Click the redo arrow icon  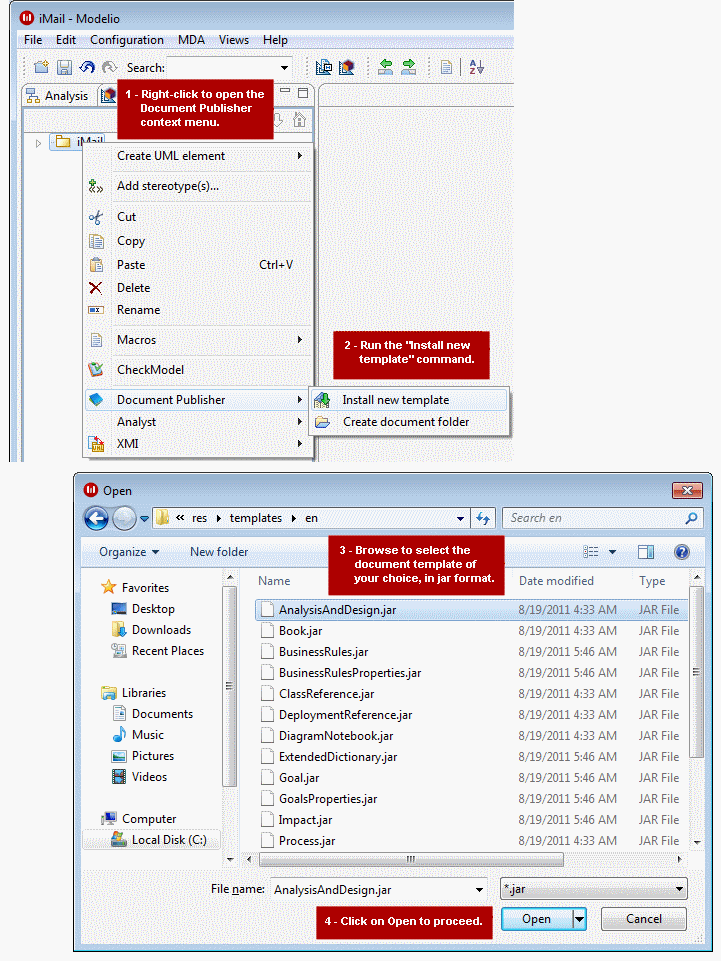point(109,67)
